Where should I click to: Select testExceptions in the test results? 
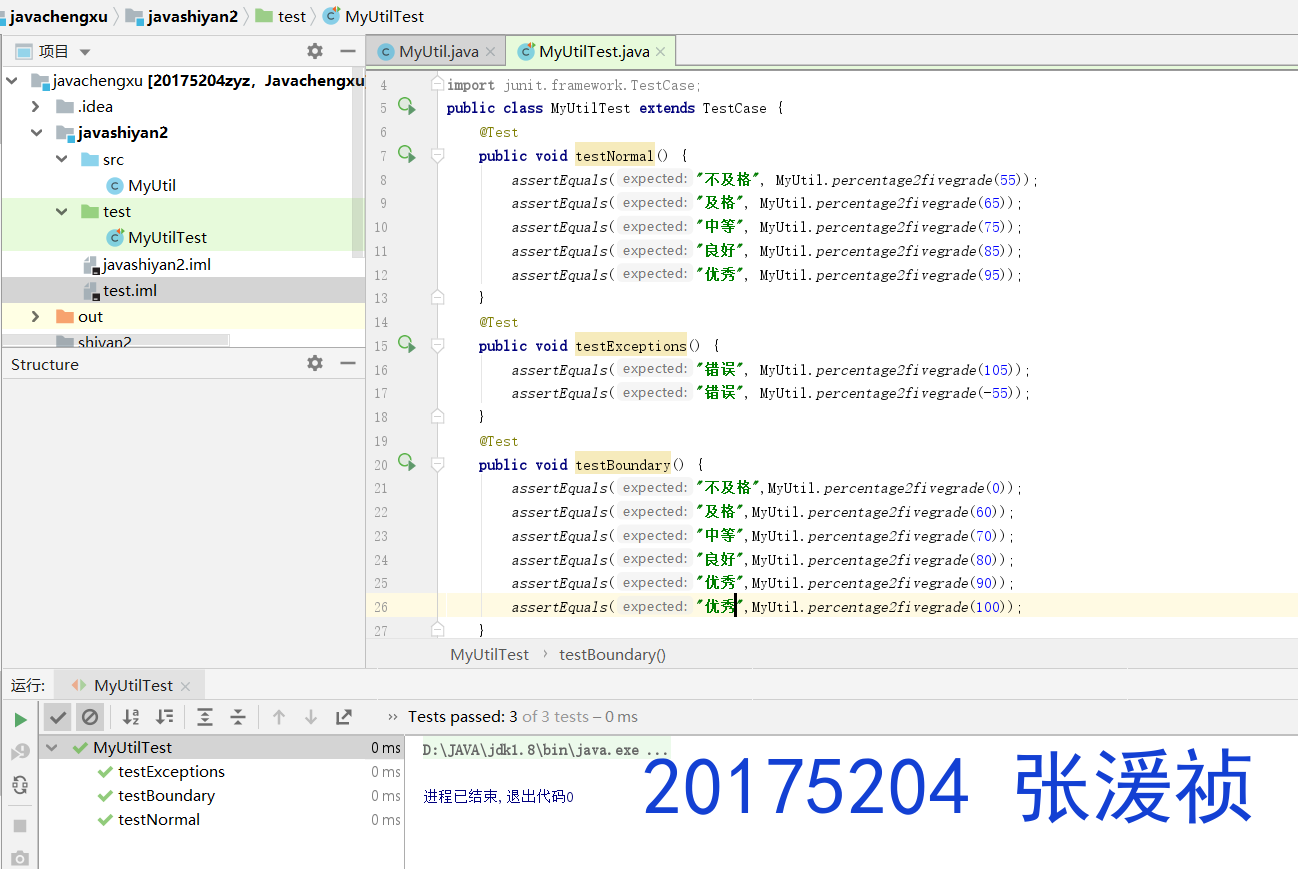(171, 772)
